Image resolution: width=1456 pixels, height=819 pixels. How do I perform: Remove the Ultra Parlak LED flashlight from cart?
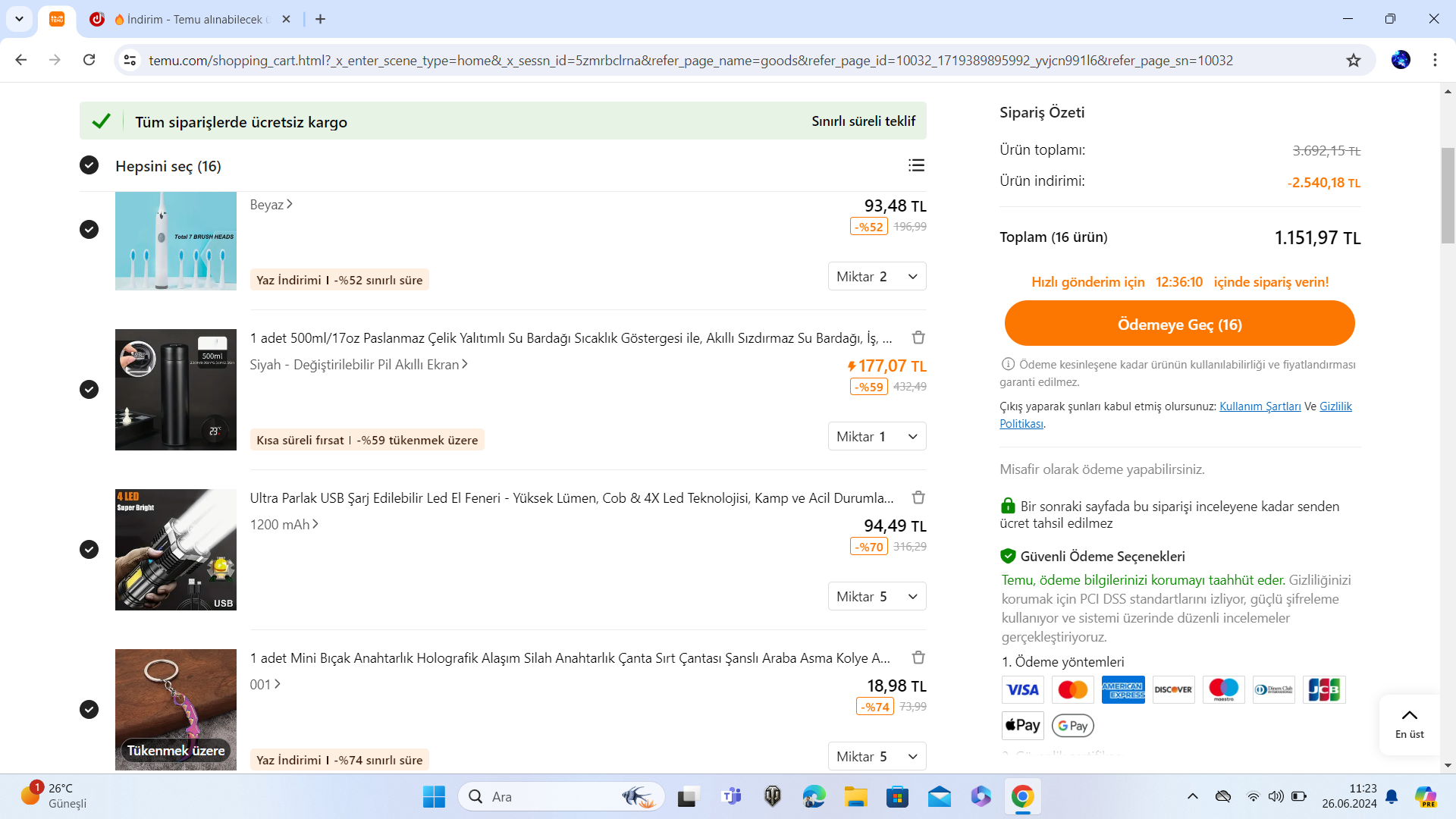point(918,497)
